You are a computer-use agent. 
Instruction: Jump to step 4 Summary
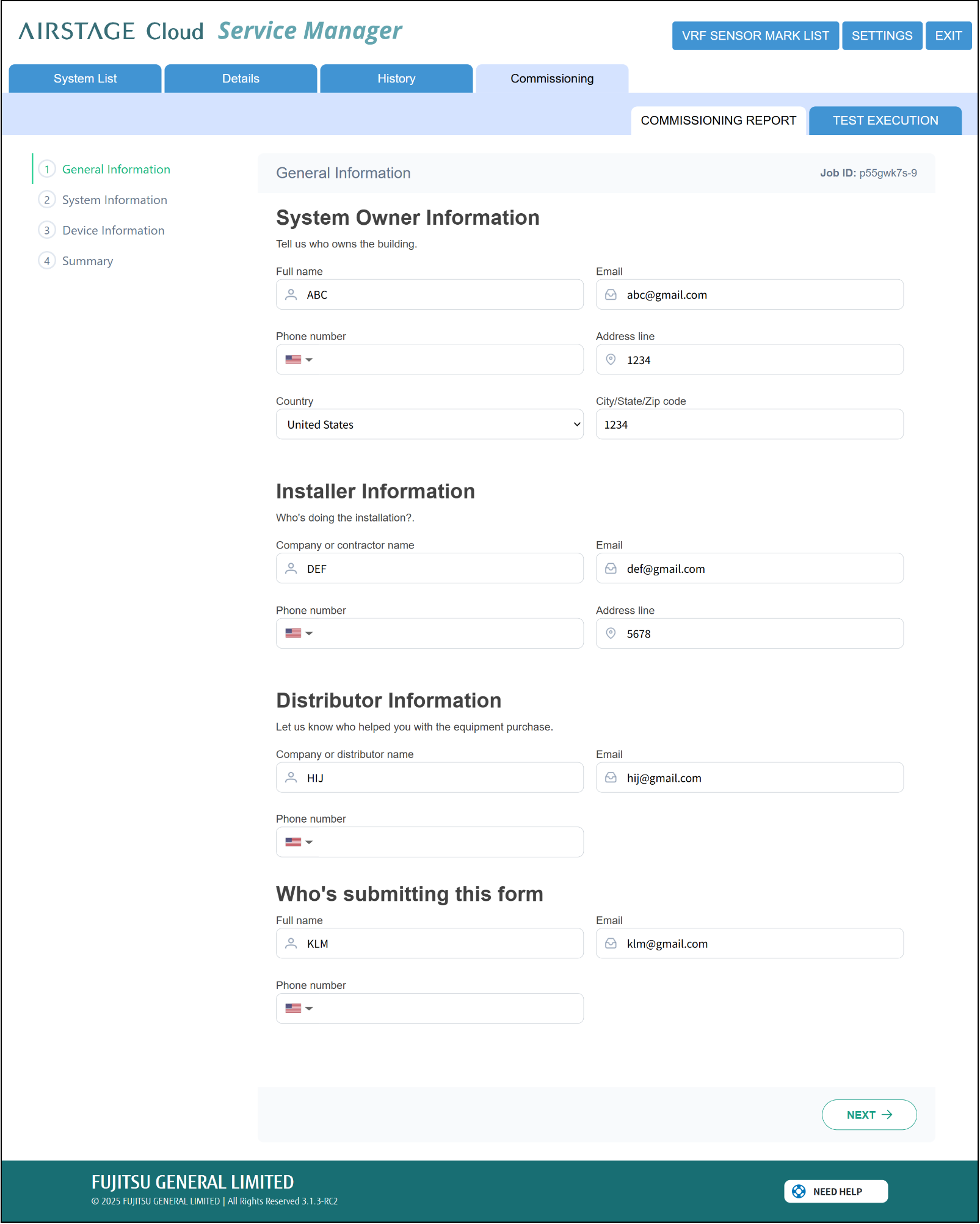[x=87, y=261]
